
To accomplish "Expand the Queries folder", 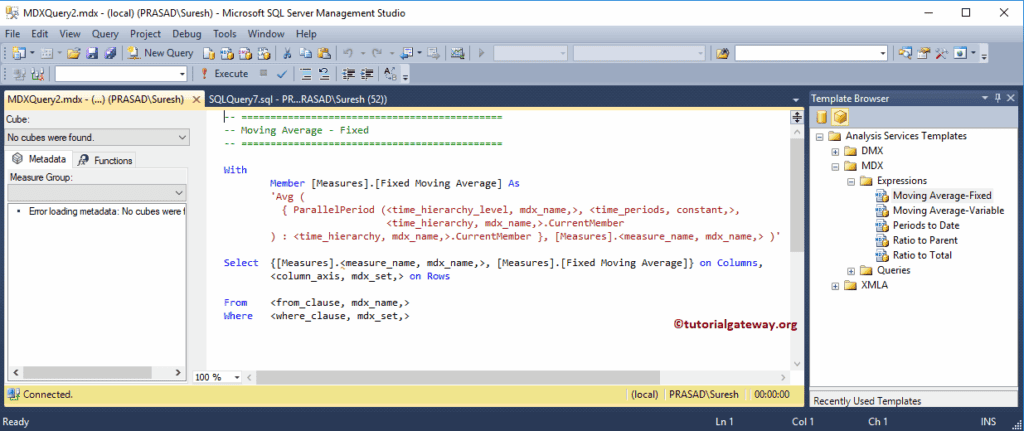I will pyautogui.click(x=851, y=270).
